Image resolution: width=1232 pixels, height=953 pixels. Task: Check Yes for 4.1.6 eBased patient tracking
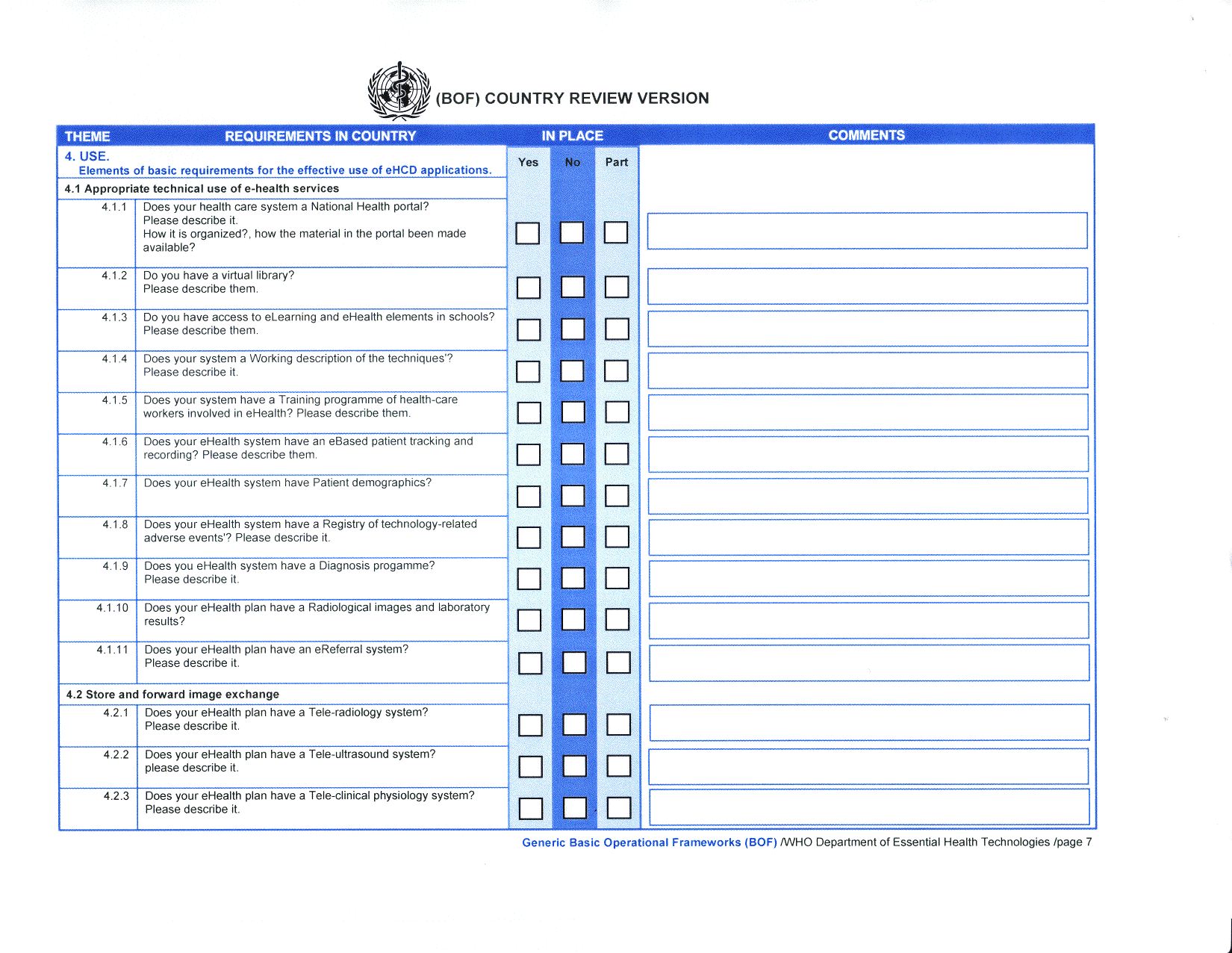click(x=529, y=454)
